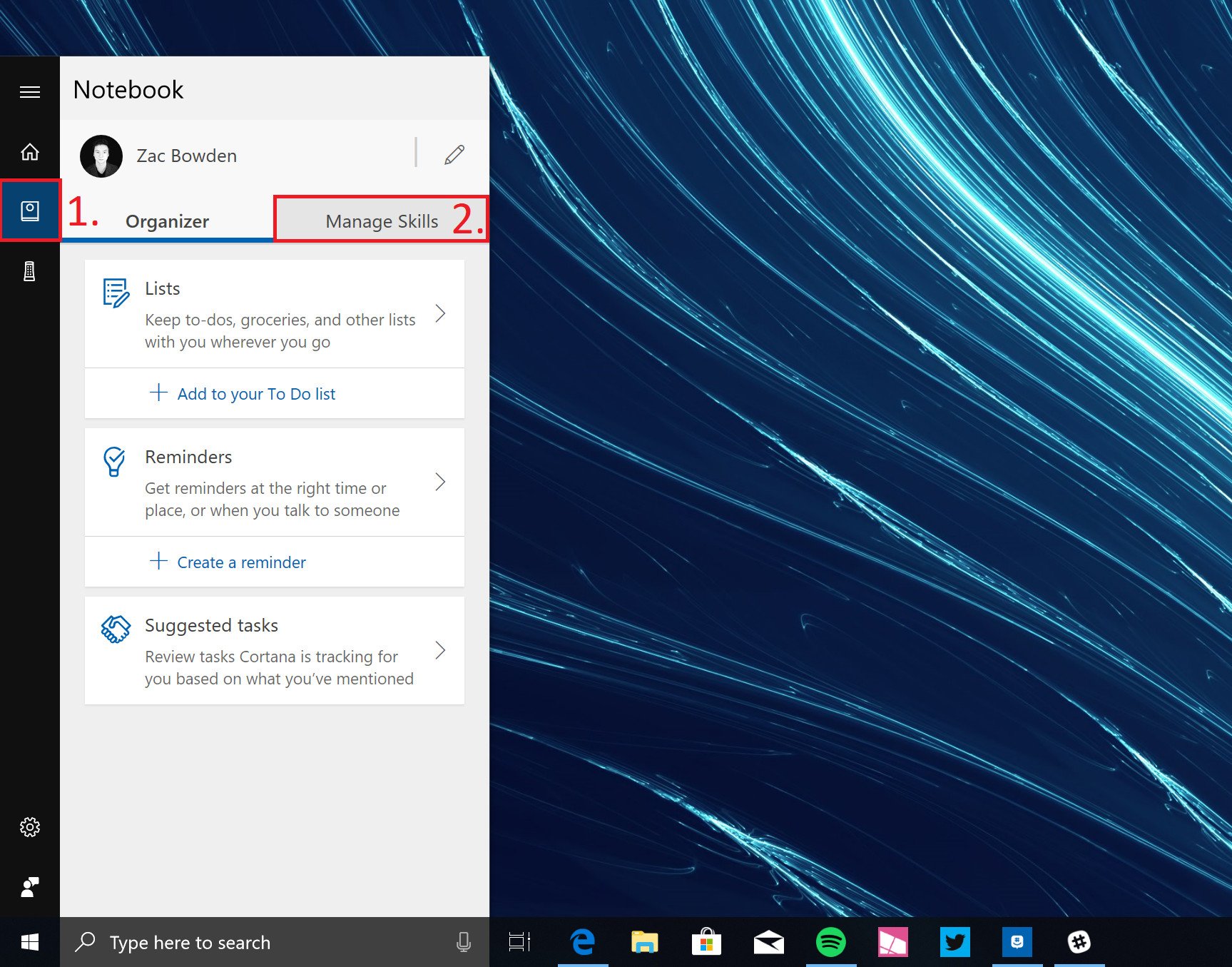
Task: Open the Lists heading
Action: (x=163, y=288)
